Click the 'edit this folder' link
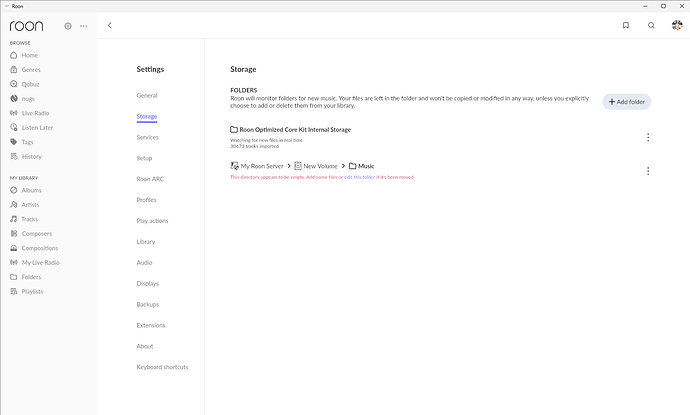Viewport: 690px width, 415px height. pyautogui.click(x=362, y=177)
